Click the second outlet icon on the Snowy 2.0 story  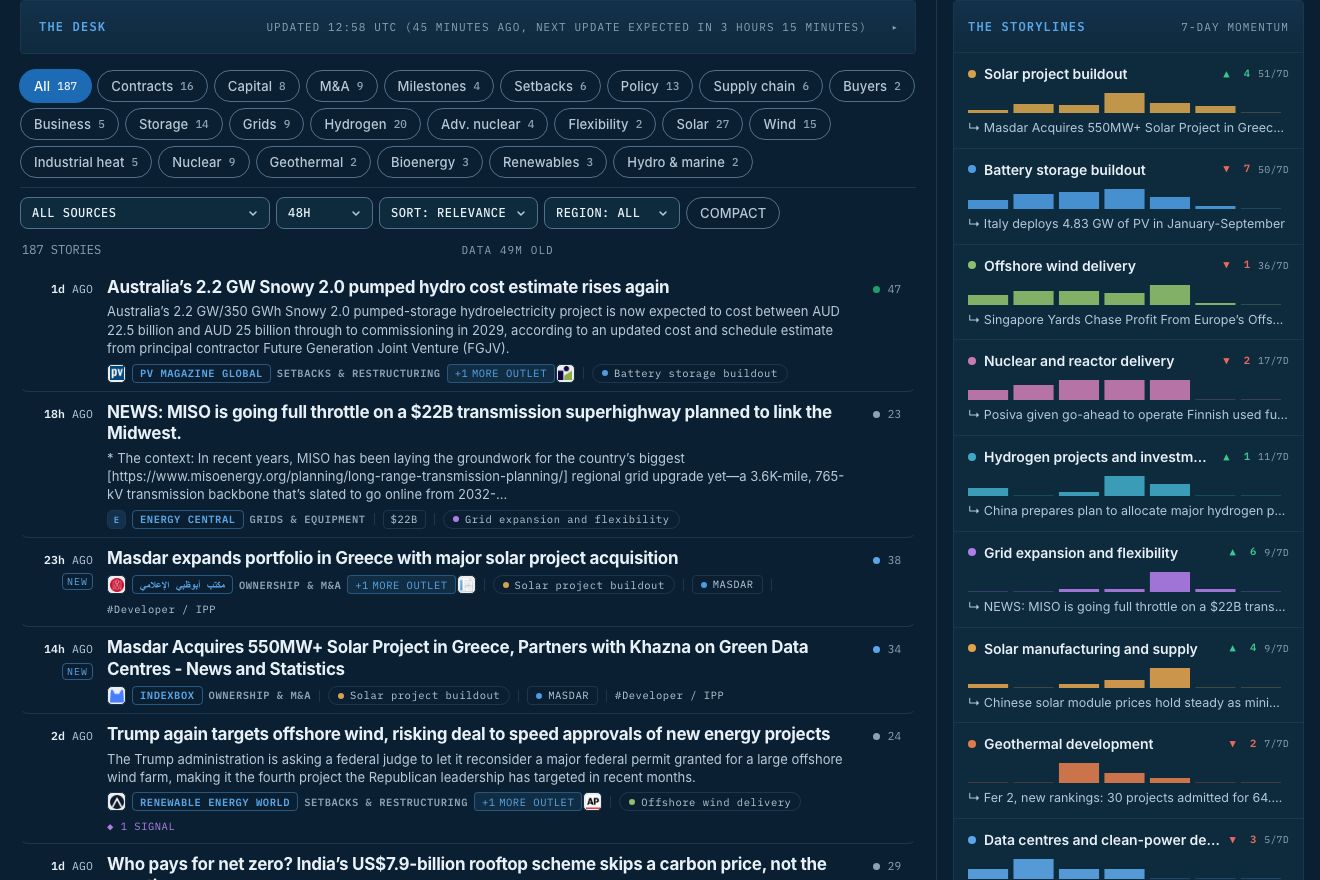[x=565, y=373]
